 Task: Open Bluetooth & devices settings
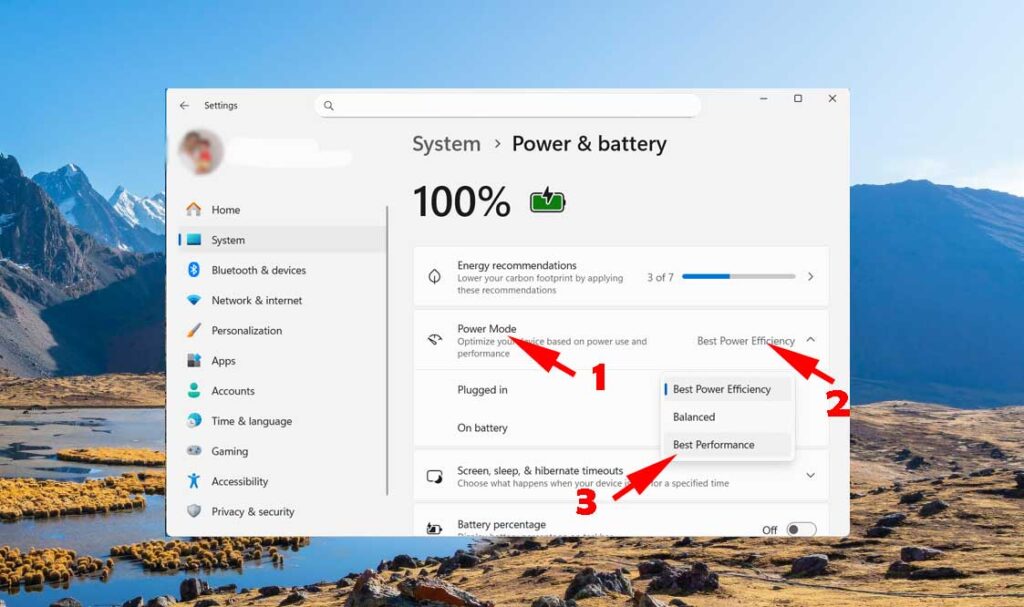tap(258, 270)
